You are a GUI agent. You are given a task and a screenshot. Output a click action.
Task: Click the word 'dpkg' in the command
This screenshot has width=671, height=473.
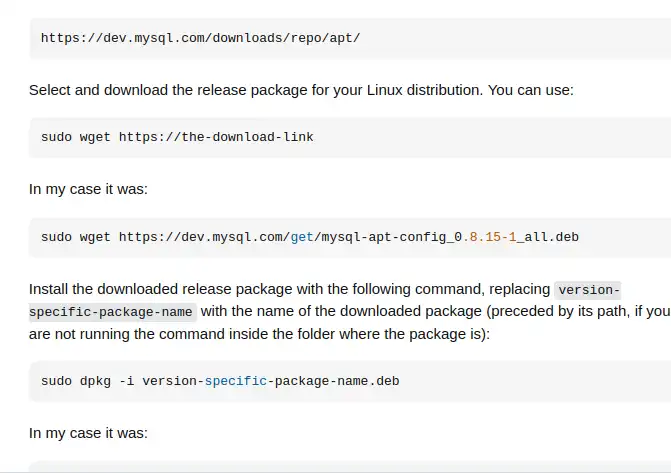95,381
